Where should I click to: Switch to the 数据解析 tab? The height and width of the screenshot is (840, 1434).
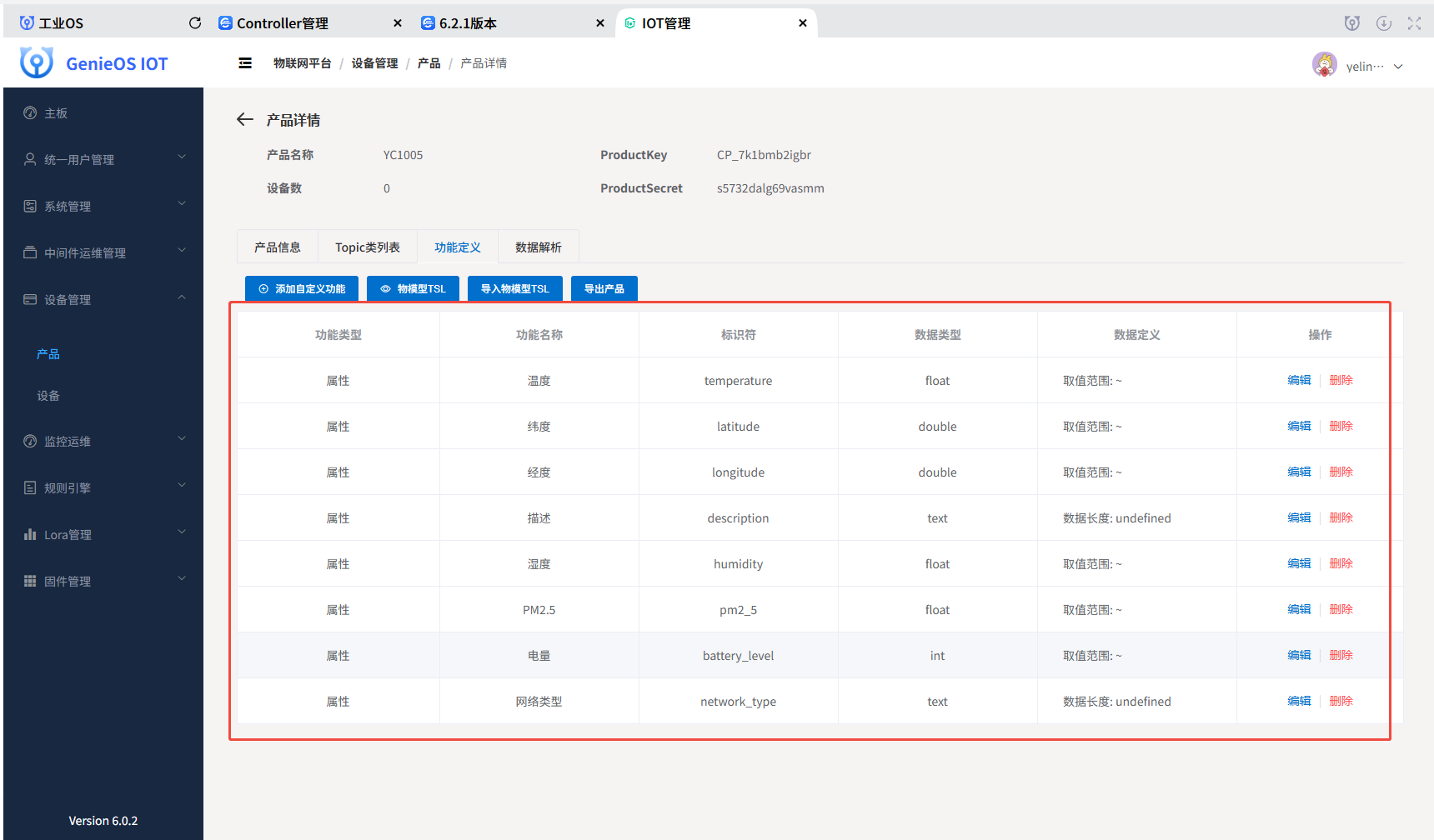click(x=538, y=247)
